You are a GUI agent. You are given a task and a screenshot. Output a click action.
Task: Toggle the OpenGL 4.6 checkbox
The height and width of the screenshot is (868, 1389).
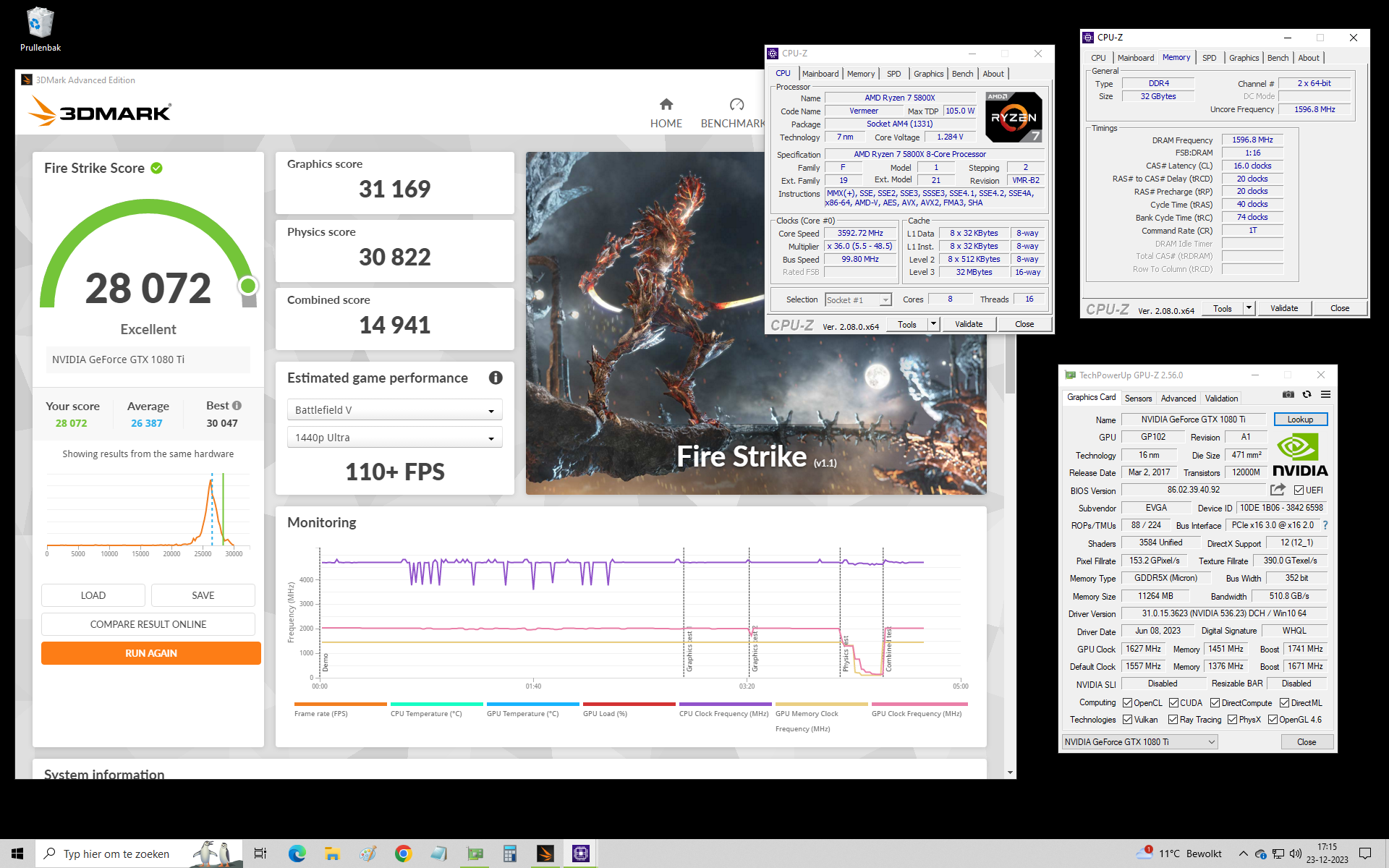[1273, 719]
